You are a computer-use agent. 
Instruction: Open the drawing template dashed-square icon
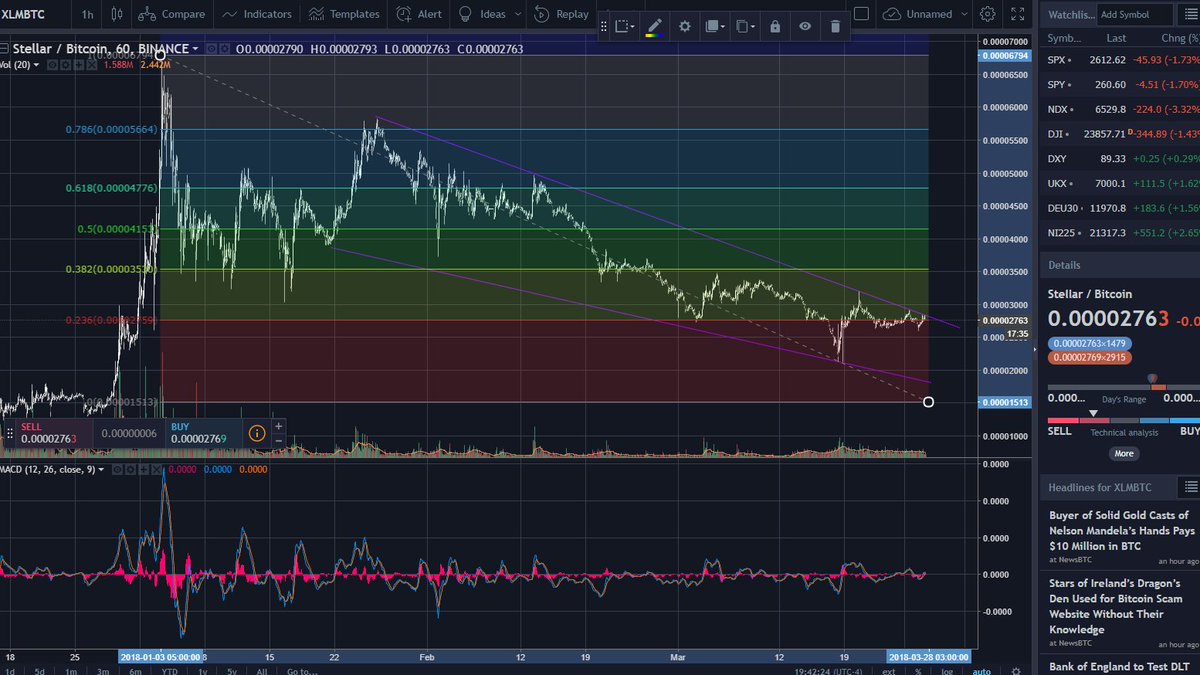623,27
